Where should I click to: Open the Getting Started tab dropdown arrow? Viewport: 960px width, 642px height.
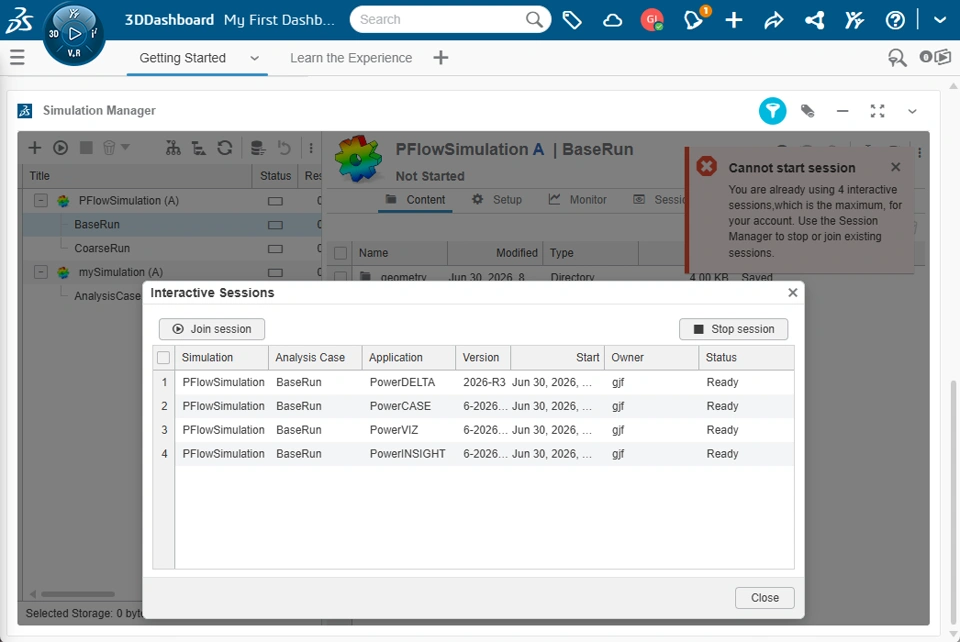tap(255, 58)
